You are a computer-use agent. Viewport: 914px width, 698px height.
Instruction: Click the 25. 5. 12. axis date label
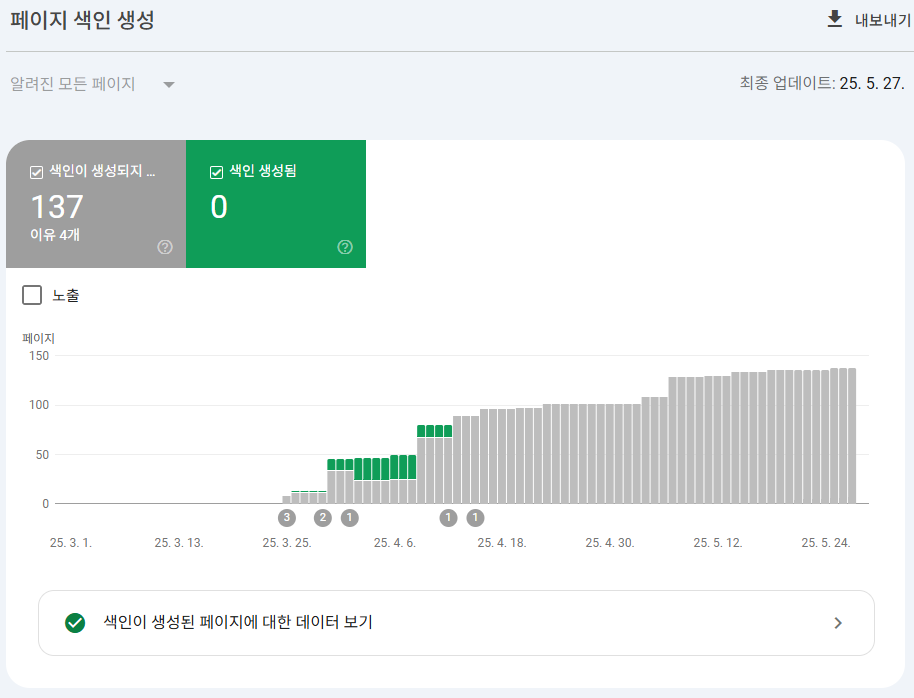point(718,543)
